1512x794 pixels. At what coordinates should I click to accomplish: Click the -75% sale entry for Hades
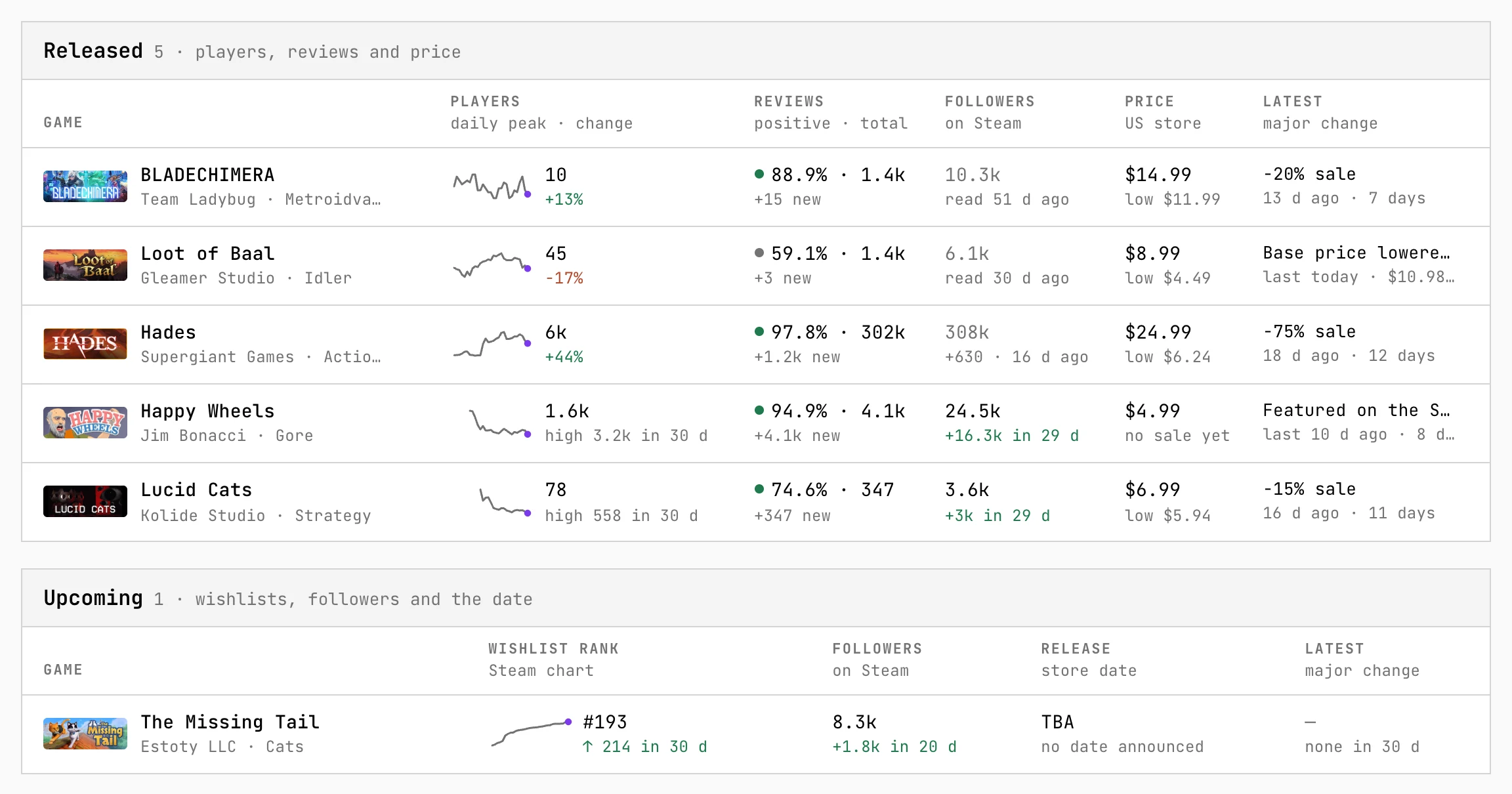[x=1309, y=331]
